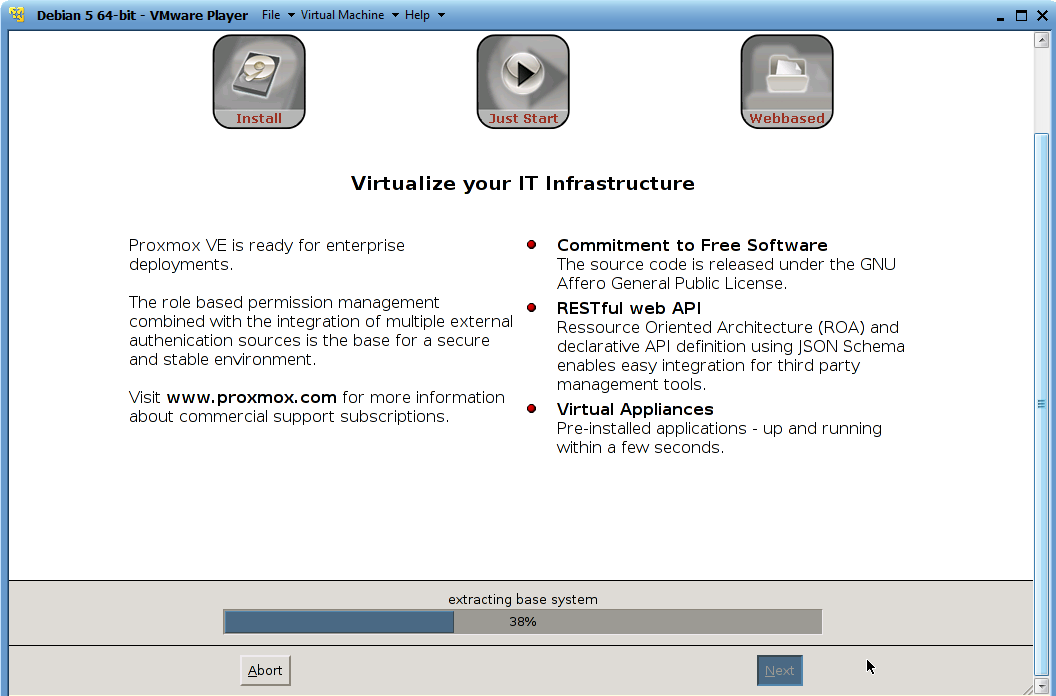Click the VMware Player logo icon
1056x696 pixels.
[17, 14]
